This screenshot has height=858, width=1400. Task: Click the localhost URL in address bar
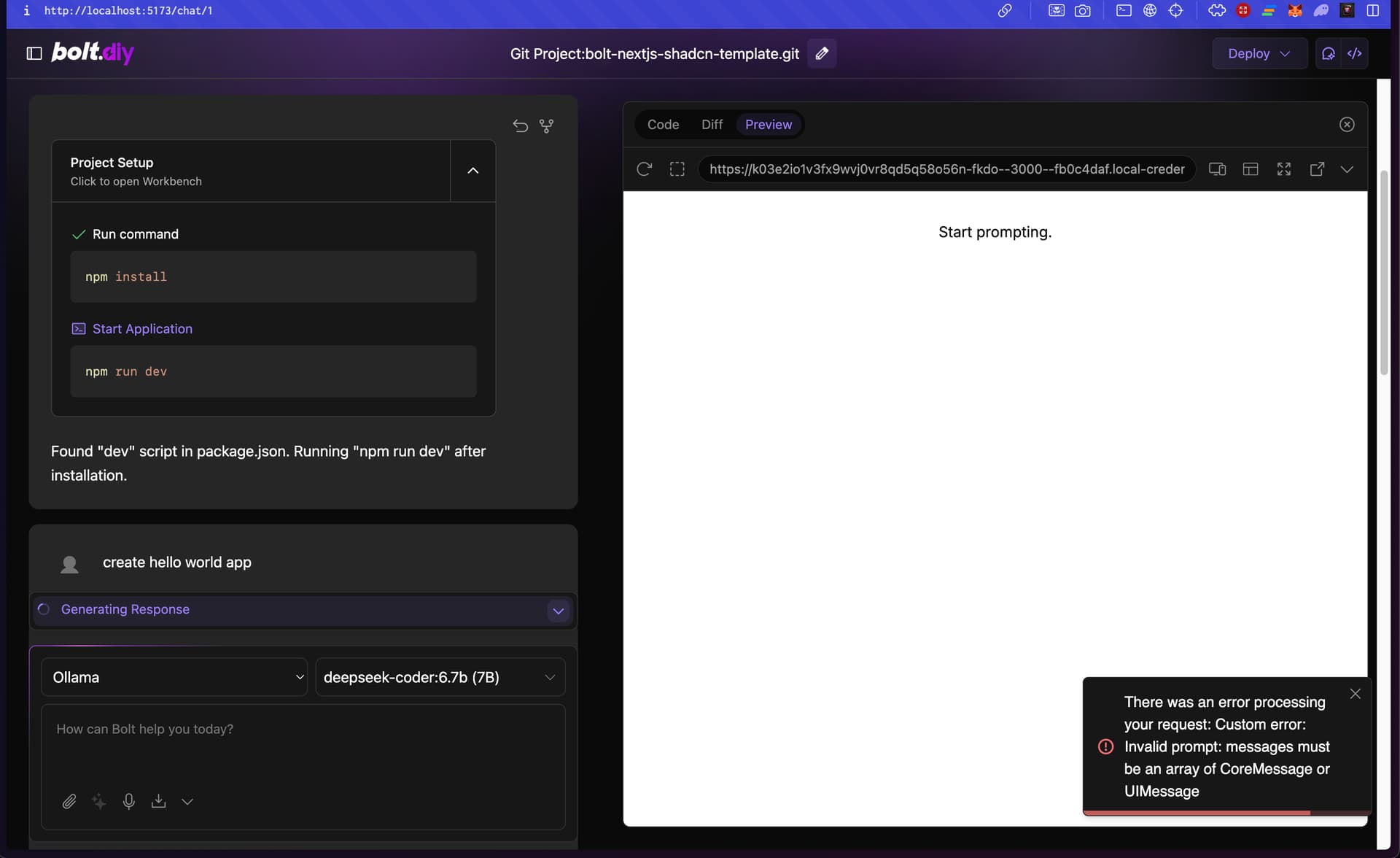tap(128, 10)
